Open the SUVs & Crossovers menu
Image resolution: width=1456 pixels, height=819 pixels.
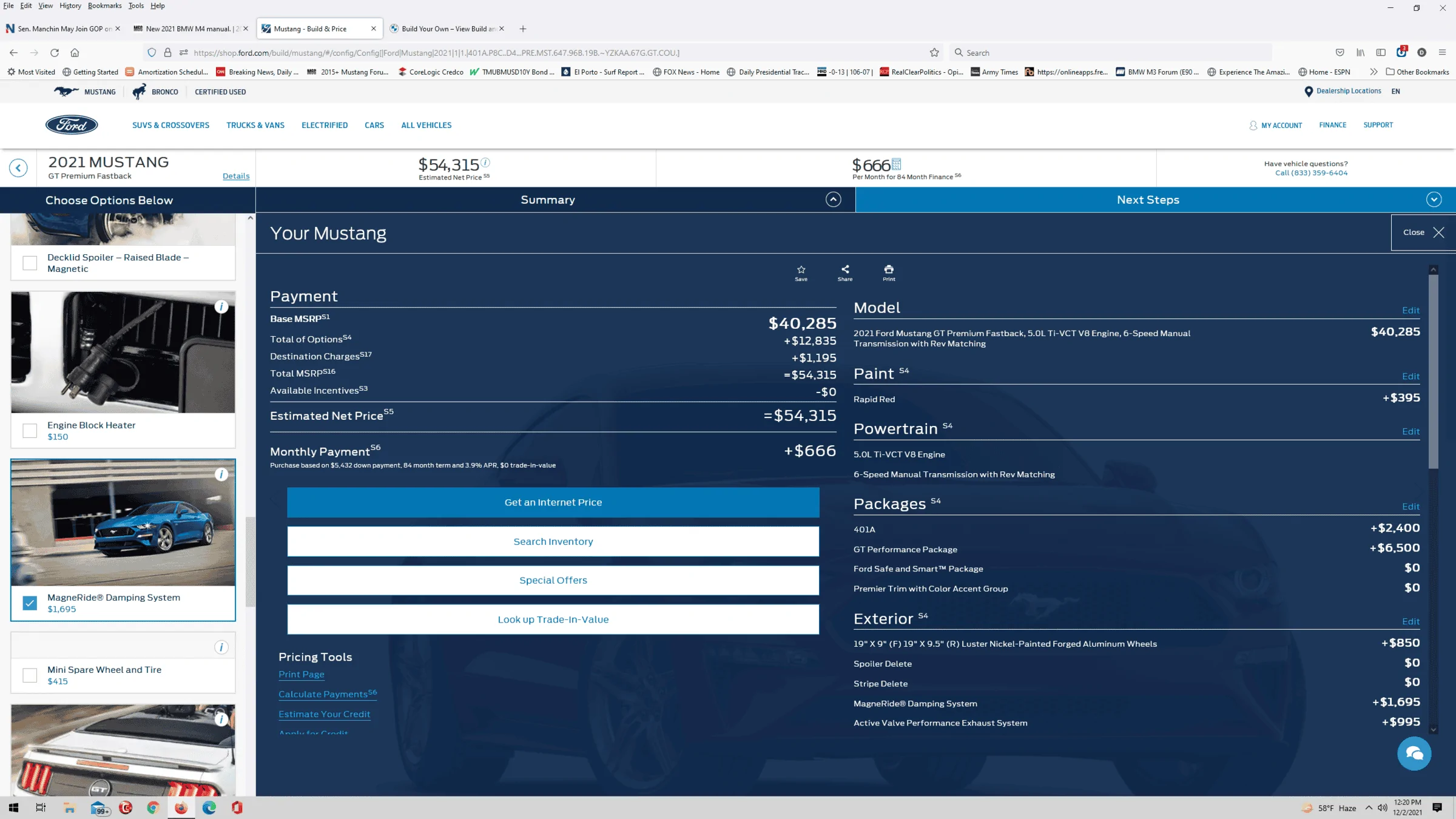pos(170,125)
